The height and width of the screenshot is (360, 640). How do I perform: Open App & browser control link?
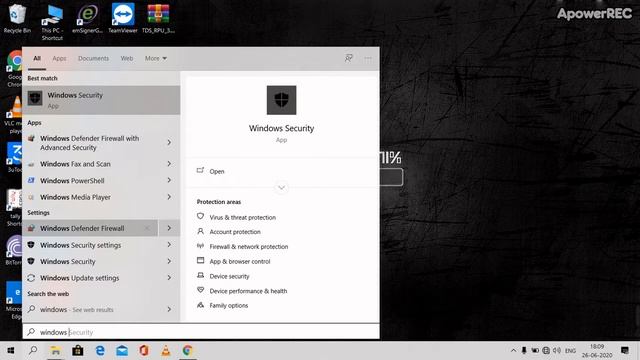pyautogui.click(x=240, y=261)
